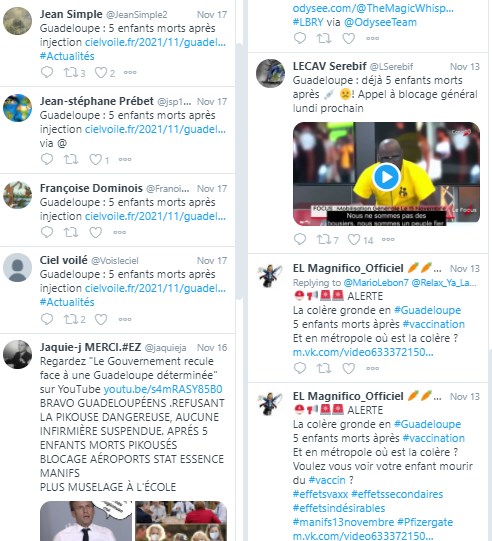Retweet Jean Simple's Guadeloupe tweet
This screenshot has width=492, height=541.
pyautogui.click(x=71, y=72)
